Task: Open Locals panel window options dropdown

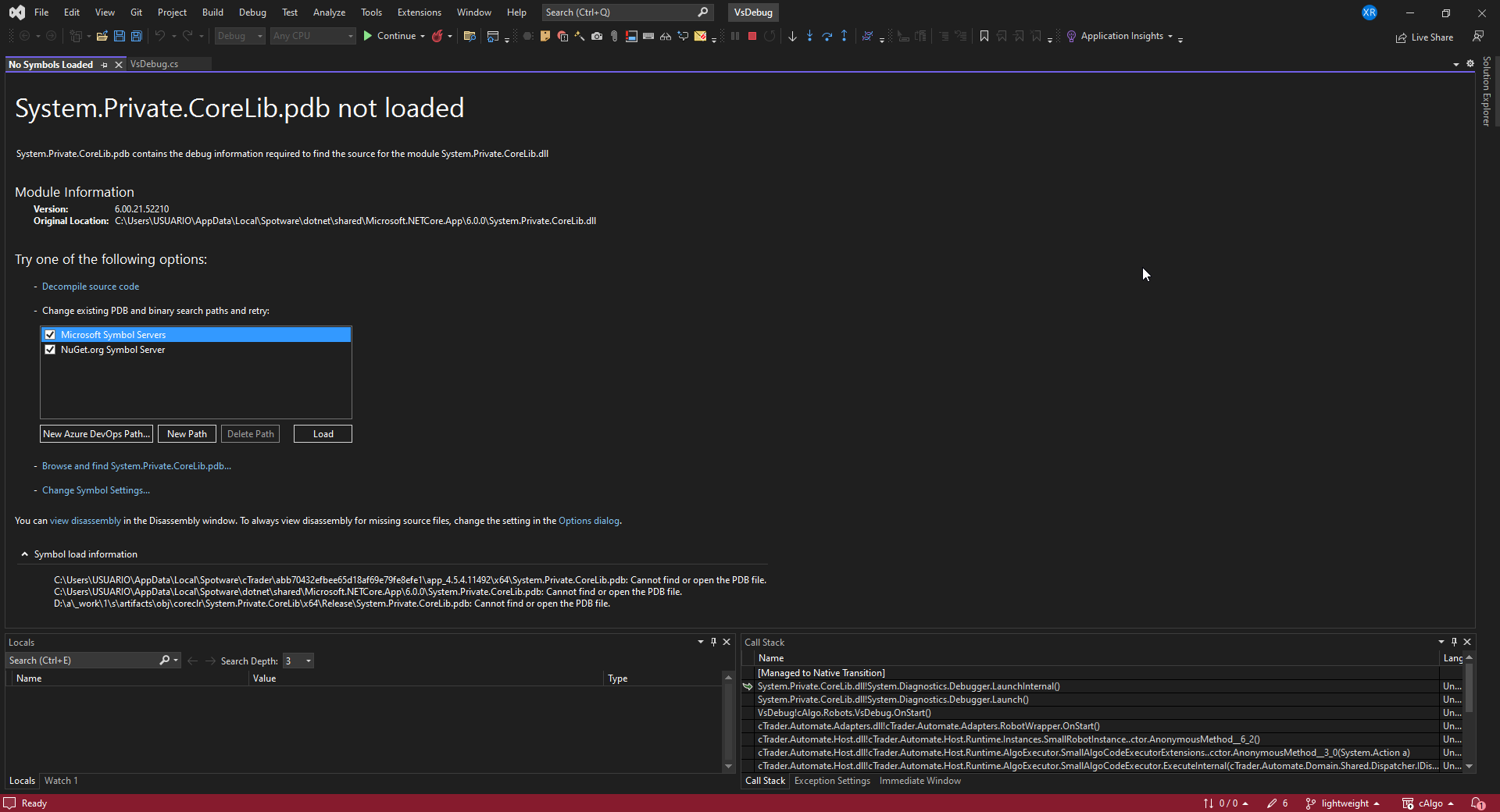Action: (701, 642)
